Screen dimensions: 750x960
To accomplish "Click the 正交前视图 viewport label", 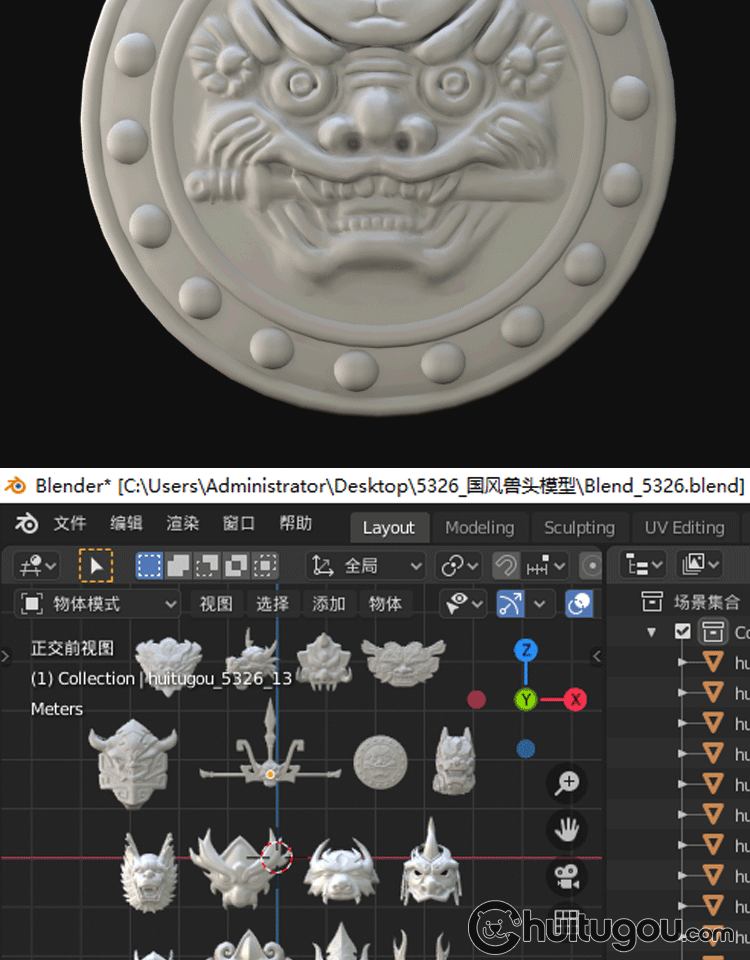I will pos(72,648).
